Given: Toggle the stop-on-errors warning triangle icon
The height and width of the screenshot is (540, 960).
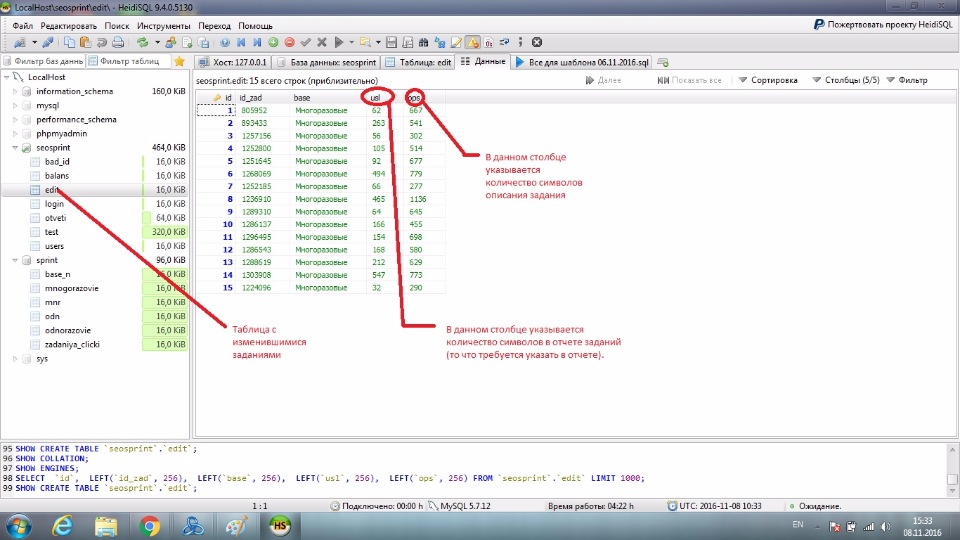Looking at the screenshot, I should [x=473, y=42].
